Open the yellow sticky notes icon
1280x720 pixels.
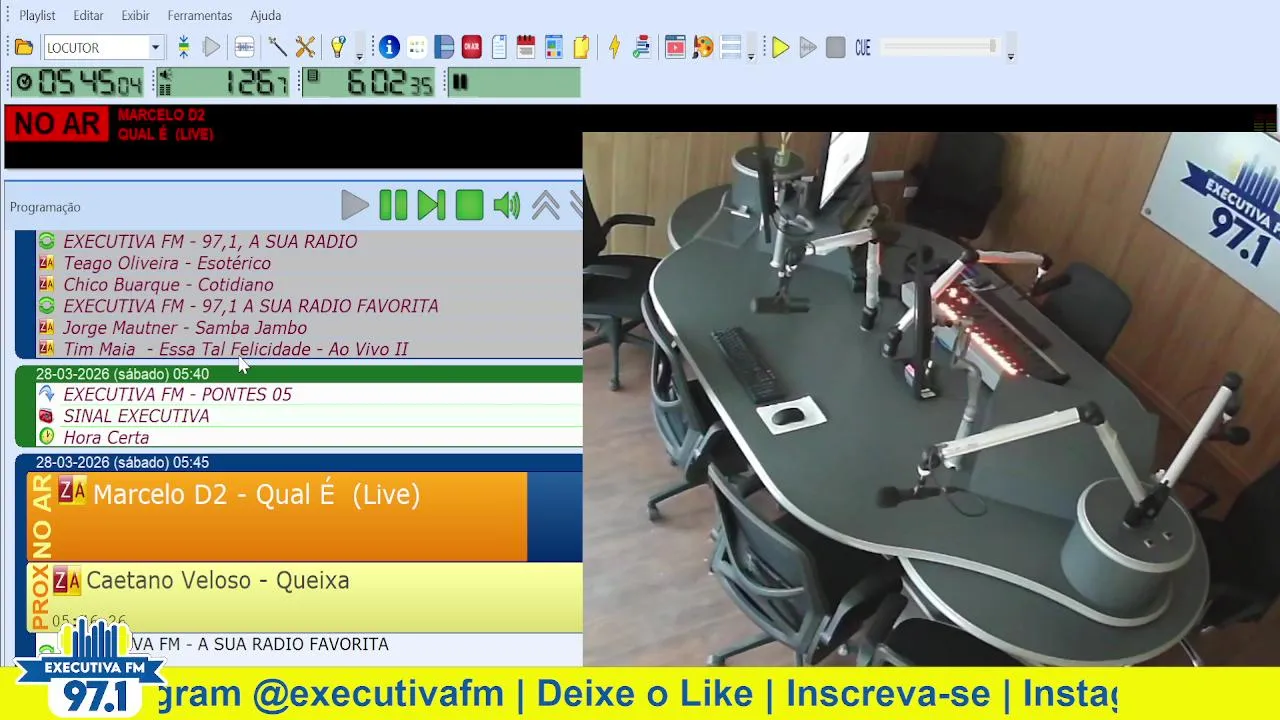[581, 47]
